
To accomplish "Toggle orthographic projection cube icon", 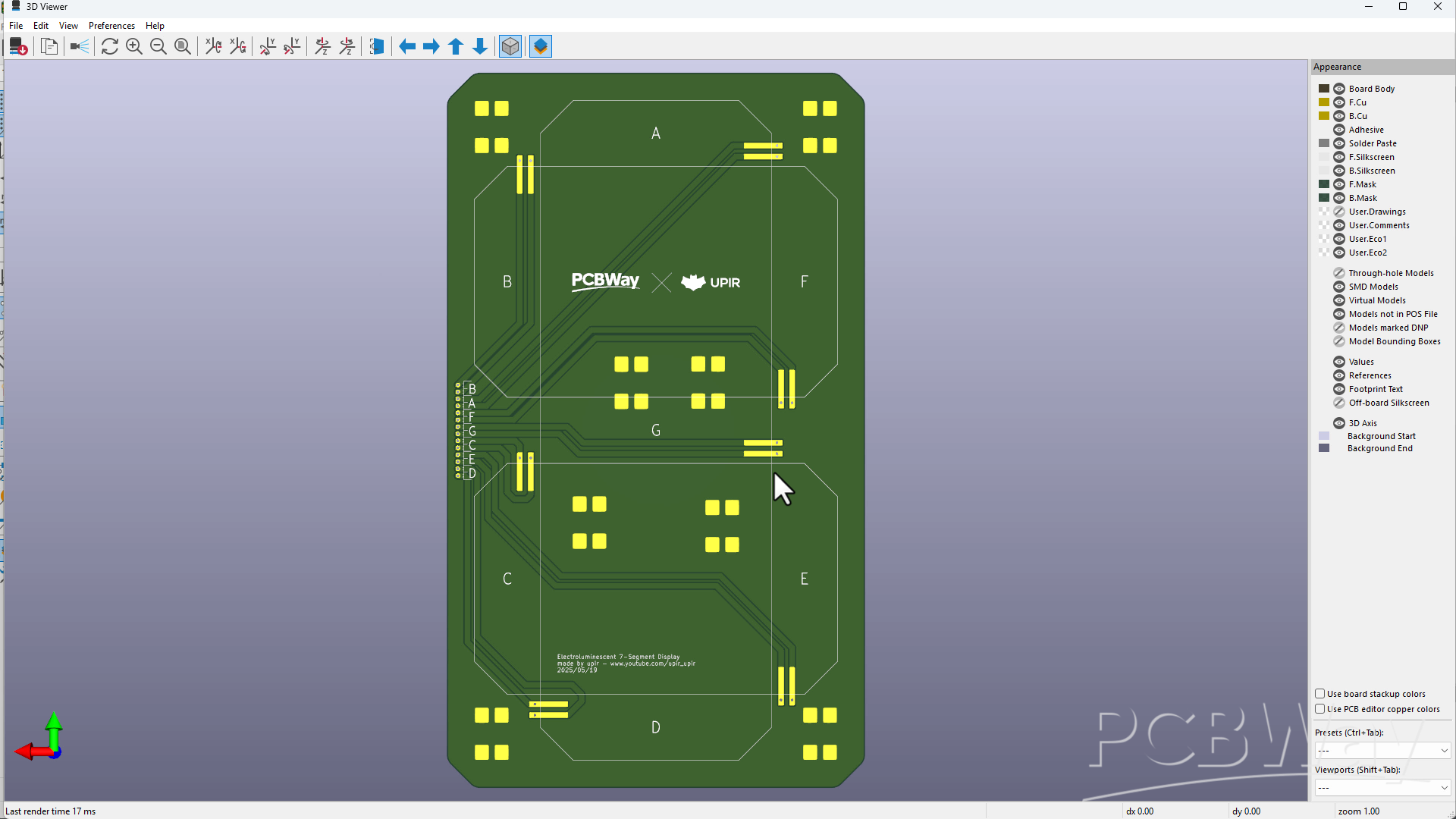I will pos(510,47).
